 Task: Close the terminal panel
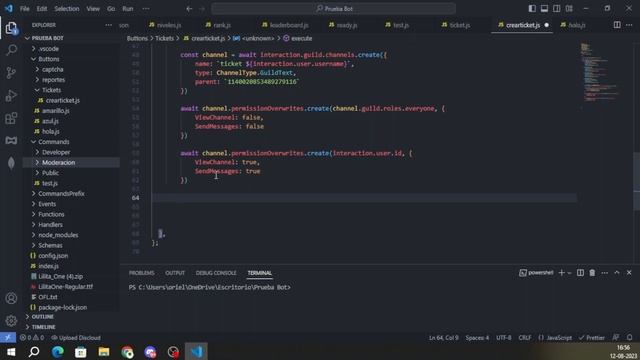pyautogui.click(x=629, y=273)
